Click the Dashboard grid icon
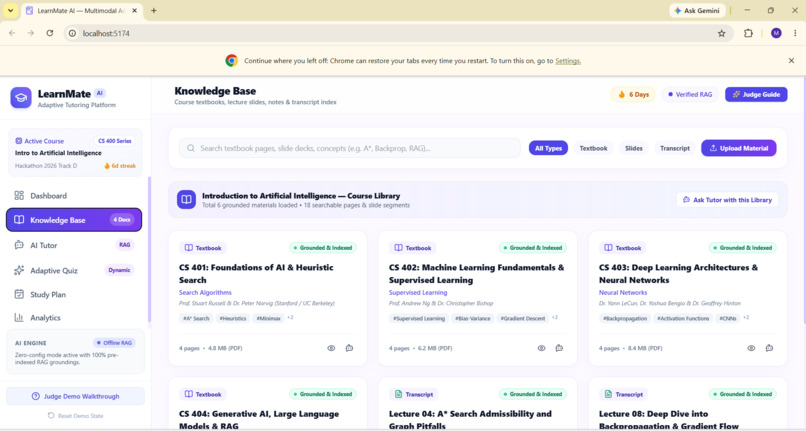Screen dimensions: 806x431 coord(19,195)
